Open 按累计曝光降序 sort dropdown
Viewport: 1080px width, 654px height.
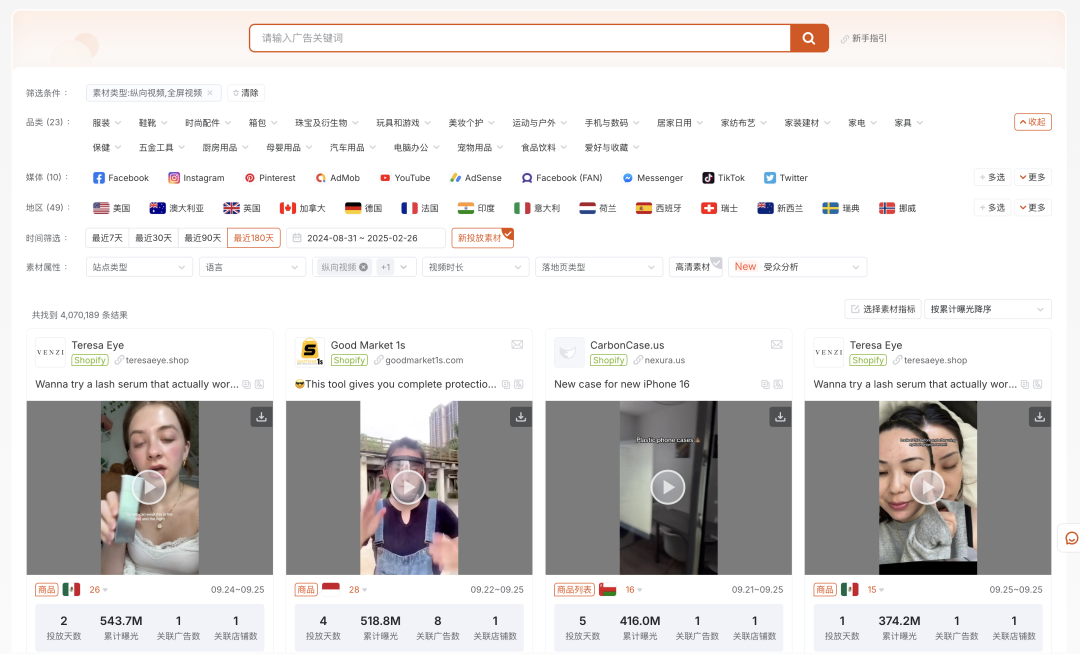[987, 309]
